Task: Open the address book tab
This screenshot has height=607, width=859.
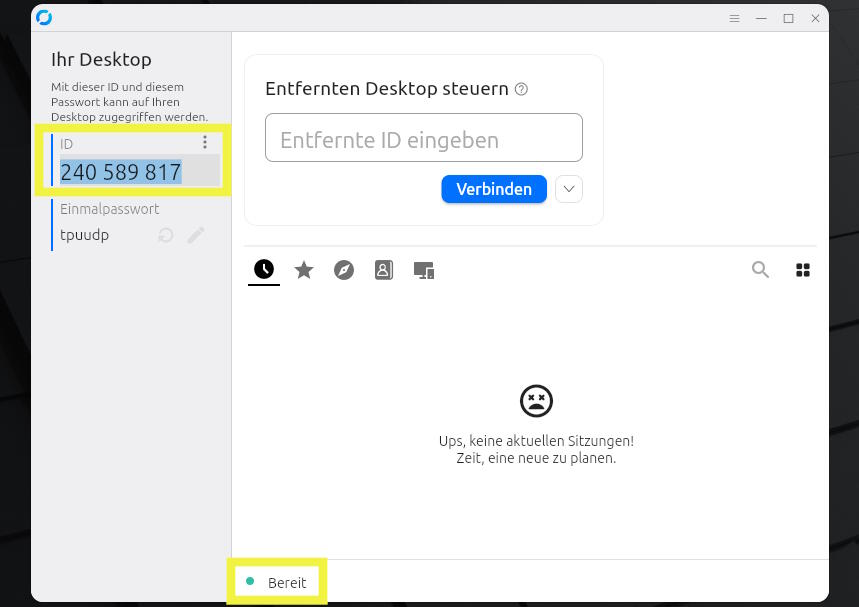Action: [383, 270]
